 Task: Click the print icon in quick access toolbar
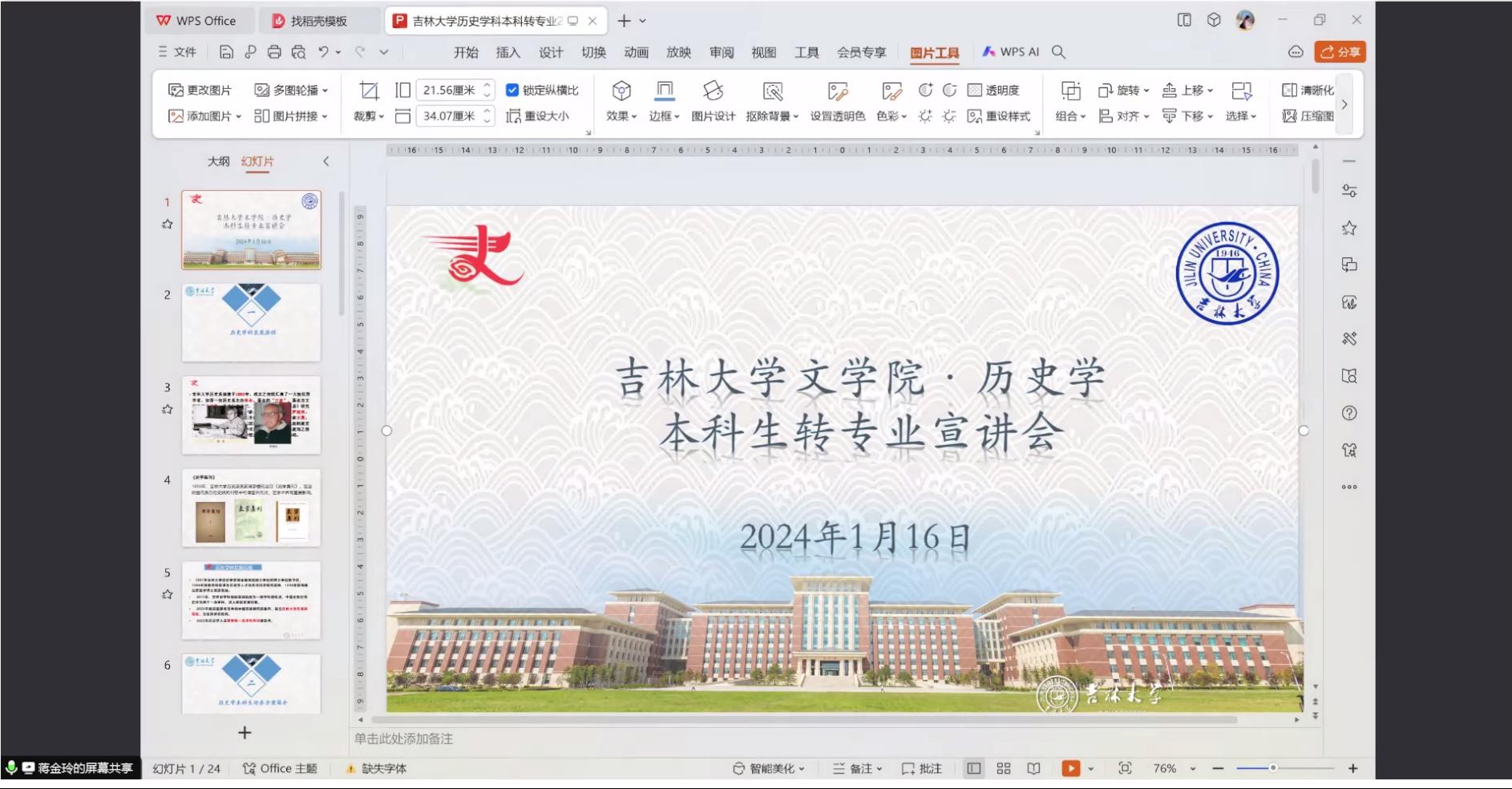click(274, 52)
